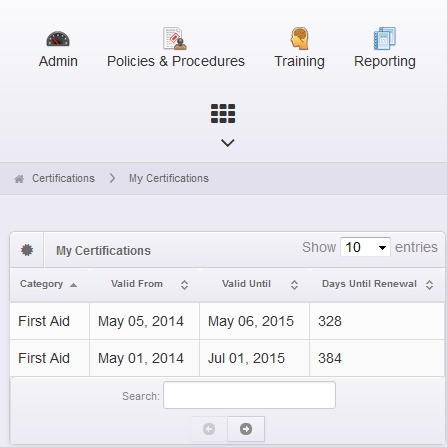Expand the chevron below grid icon
The width and height of the screenshot is (447, 447).
click(228, 143)
